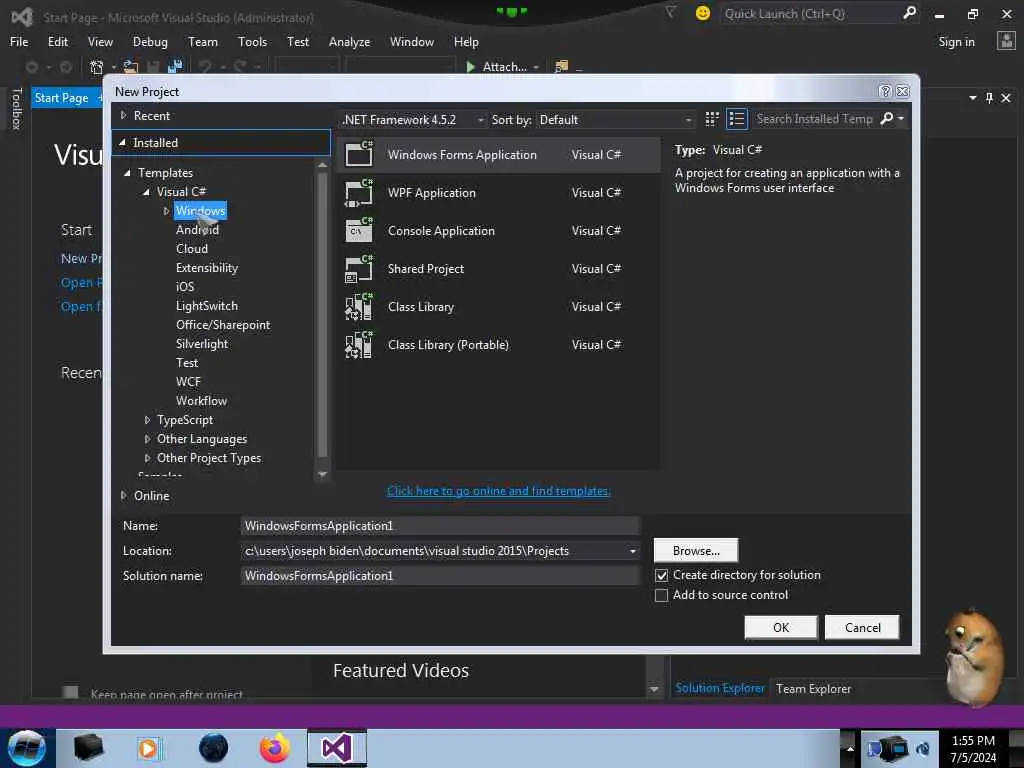Click the project Name input field
The width and height of the screenshot is (1024, 768).
(x=440, y=526)
